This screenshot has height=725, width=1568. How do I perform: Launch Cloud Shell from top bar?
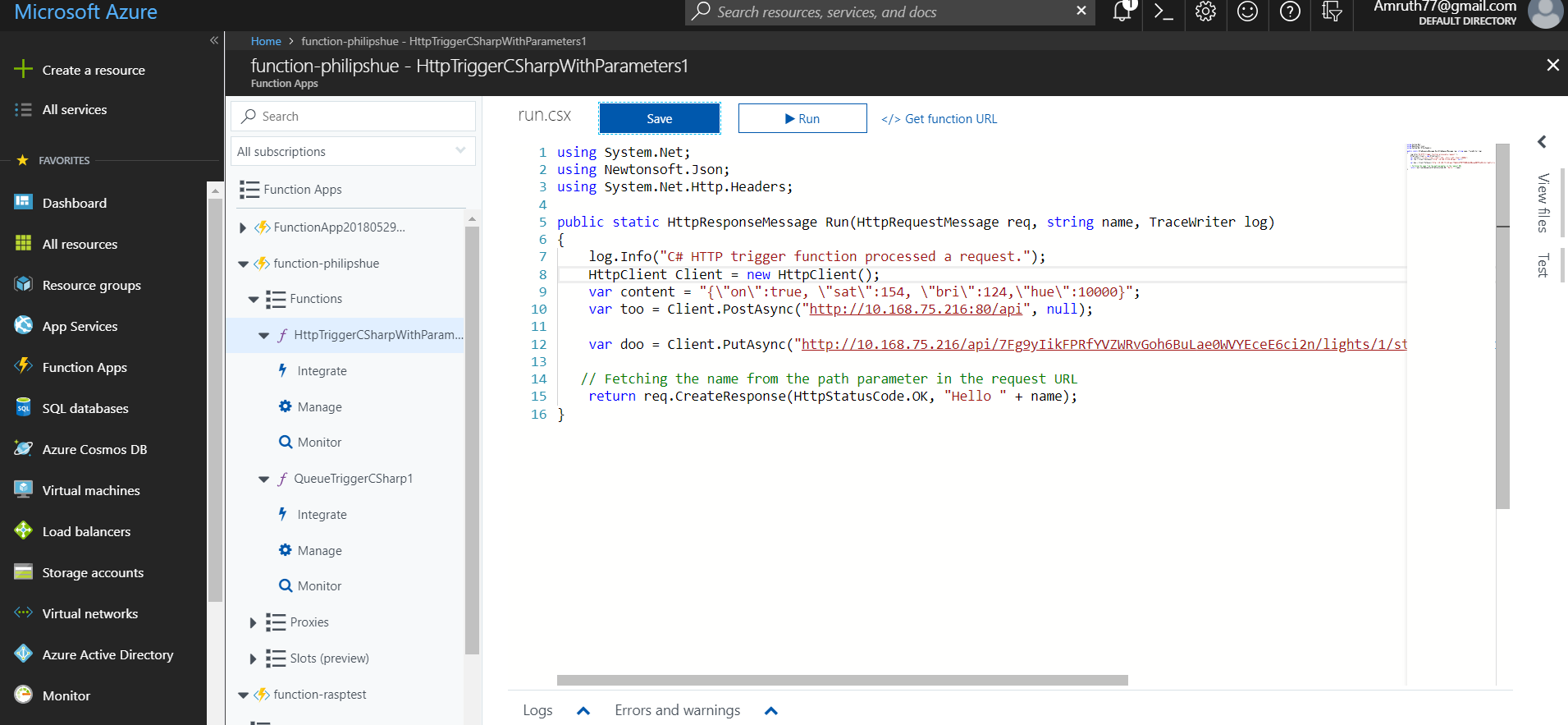point(1163,11)
